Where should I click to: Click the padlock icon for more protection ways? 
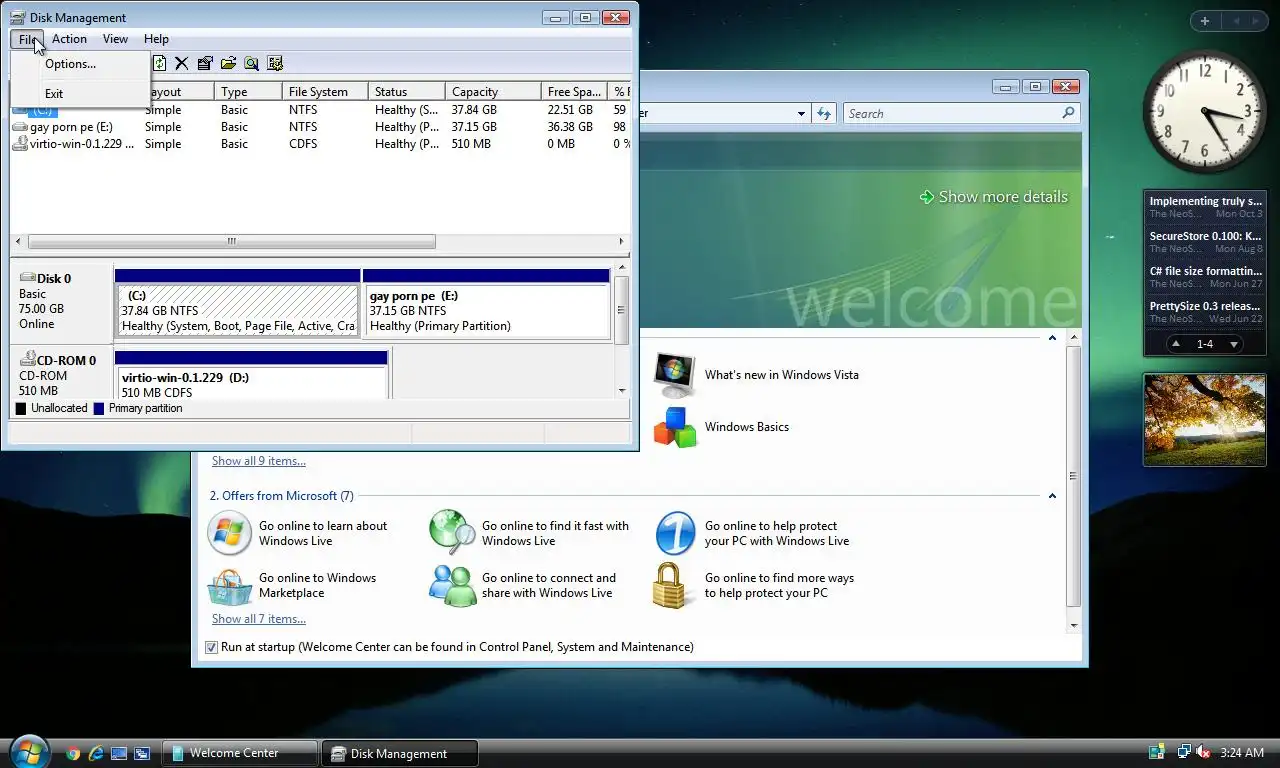coord(671,586)
